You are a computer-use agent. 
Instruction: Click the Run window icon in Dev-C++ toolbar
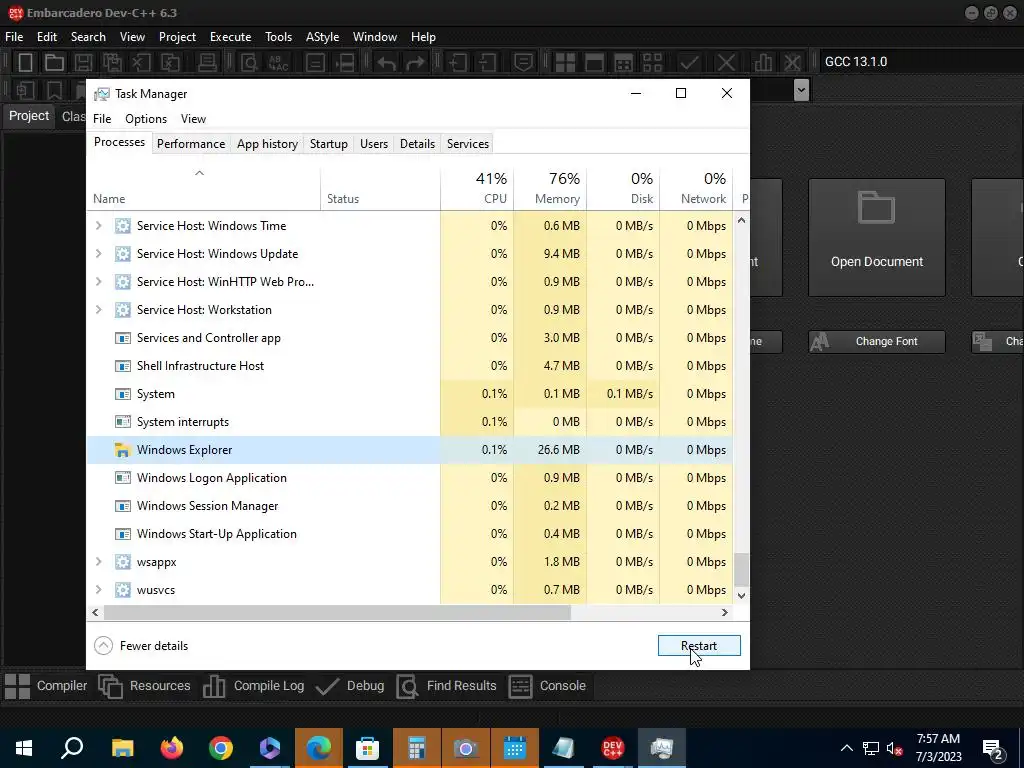pos(594,62)
